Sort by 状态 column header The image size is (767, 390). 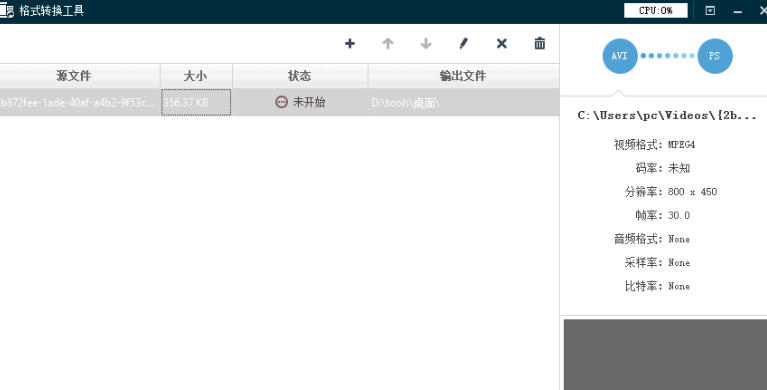pyautogui.click(x=300, y=76)
